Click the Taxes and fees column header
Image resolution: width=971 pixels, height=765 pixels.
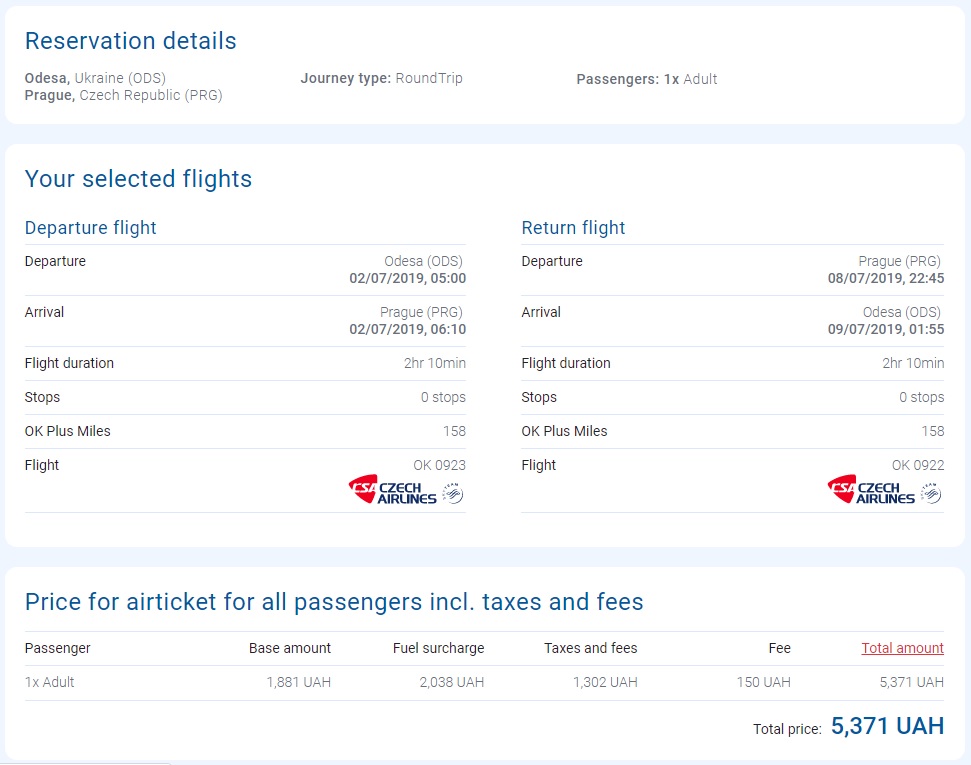point(590,648)
